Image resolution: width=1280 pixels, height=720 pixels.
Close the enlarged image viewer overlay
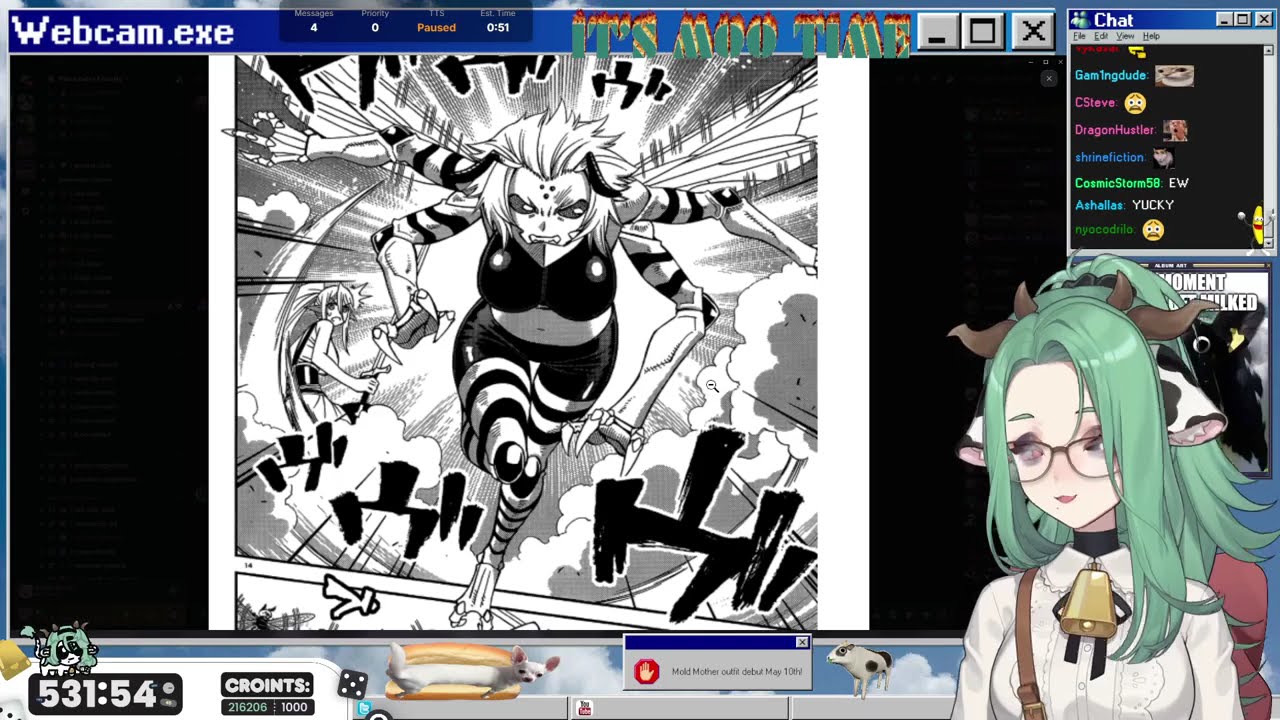1049,78
